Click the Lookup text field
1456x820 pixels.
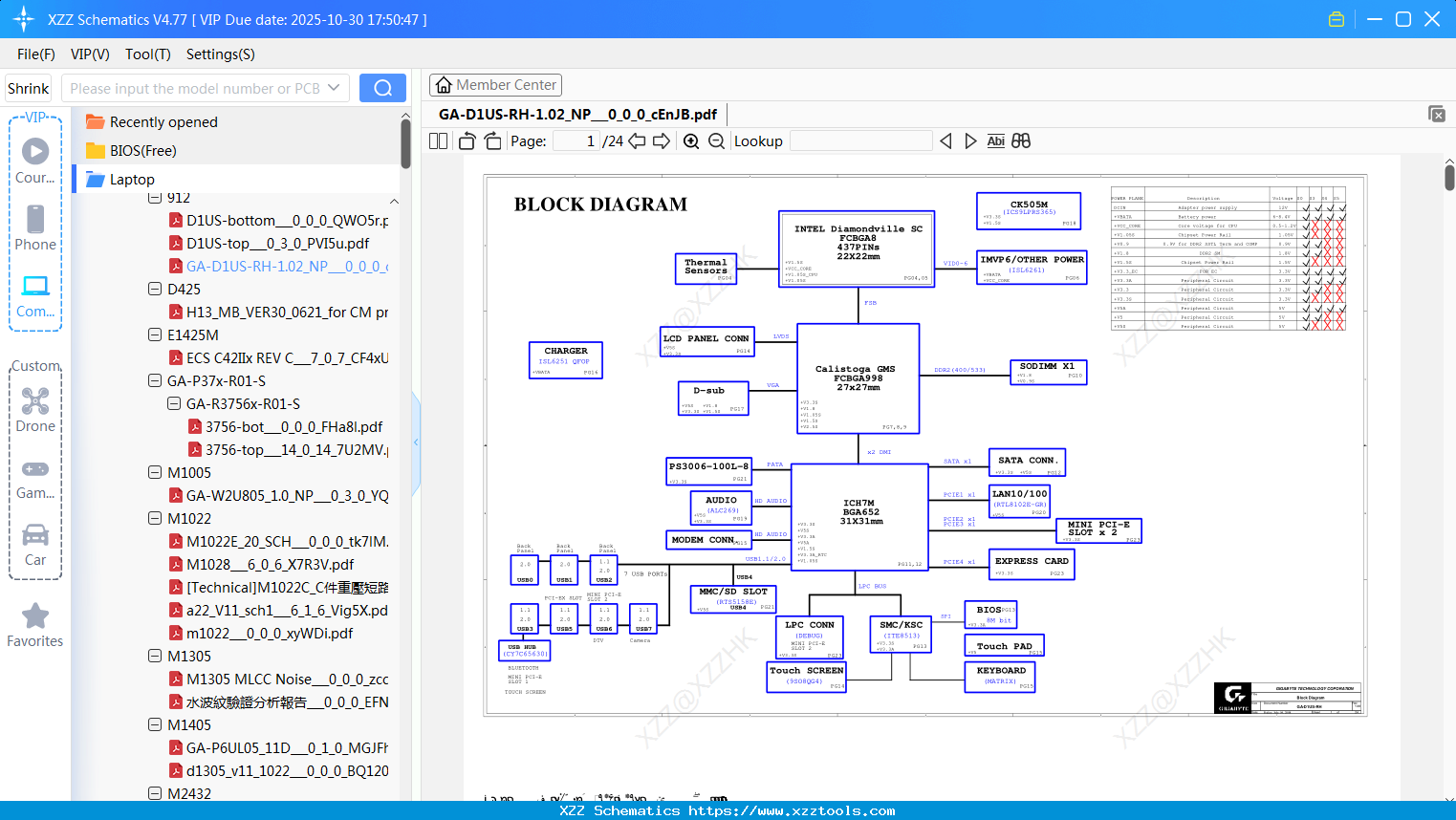861,140
